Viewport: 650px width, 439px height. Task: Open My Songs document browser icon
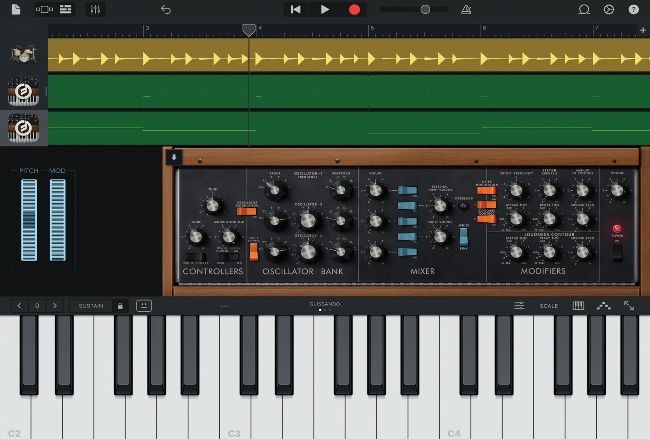16,9
